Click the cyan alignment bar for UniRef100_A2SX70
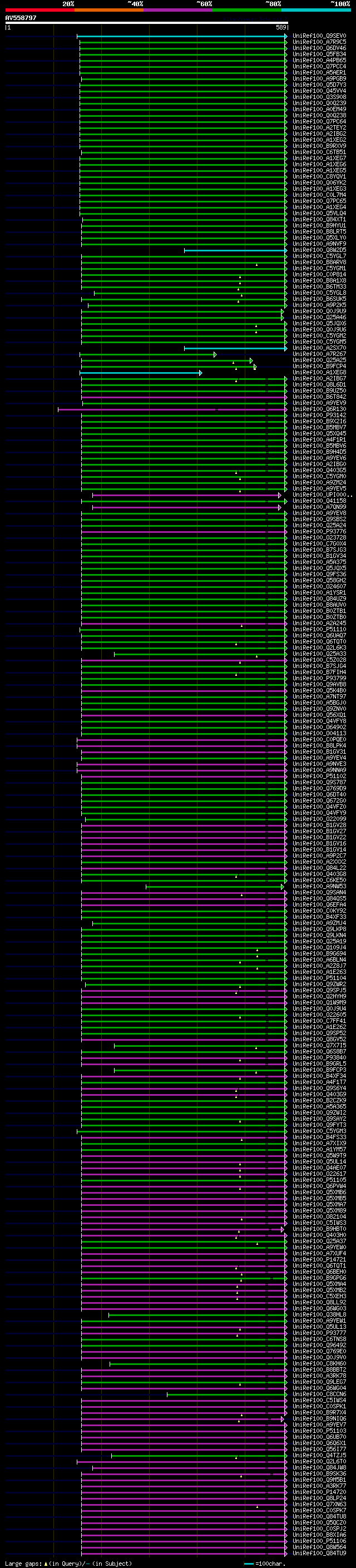Screen dimensions: 356x1568 click(x=235, y=348)
